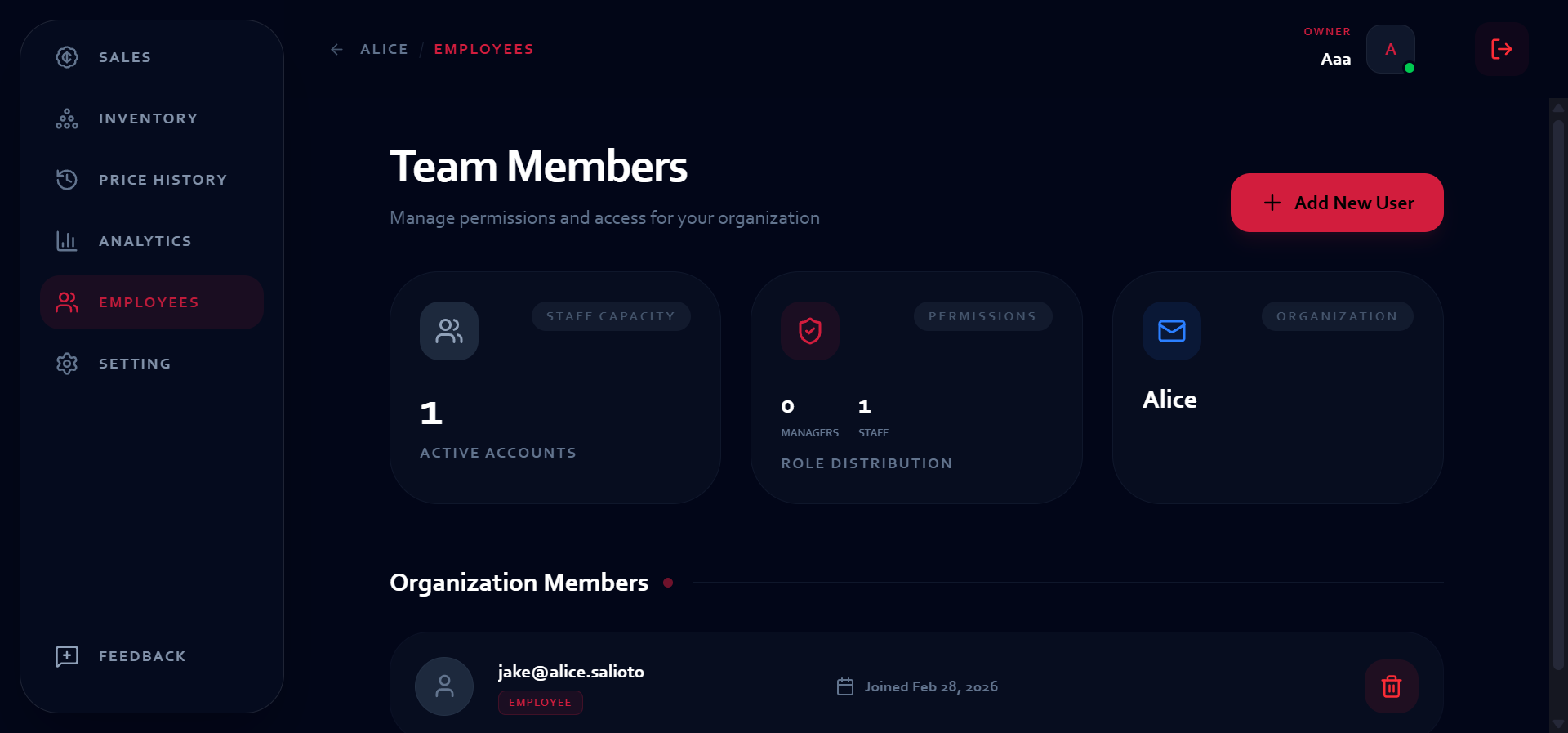Open the Feedback option
Screen dimensions: 1568x733
tap(142, 656)
